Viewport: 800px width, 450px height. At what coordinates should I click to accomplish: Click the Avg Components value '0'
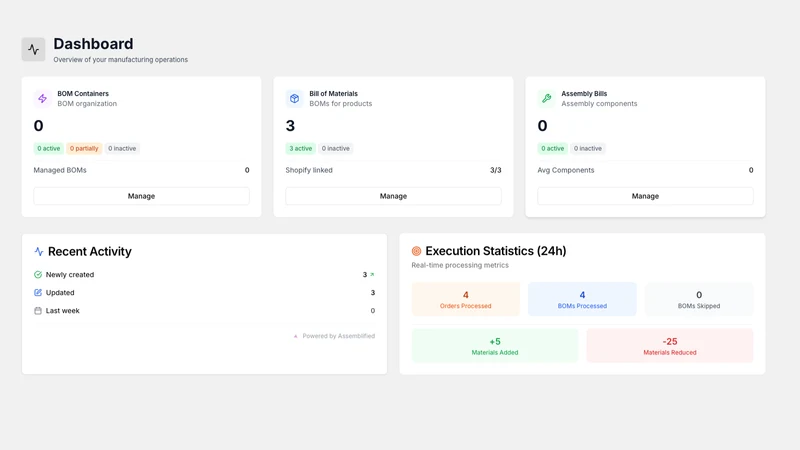coord(751,170)
